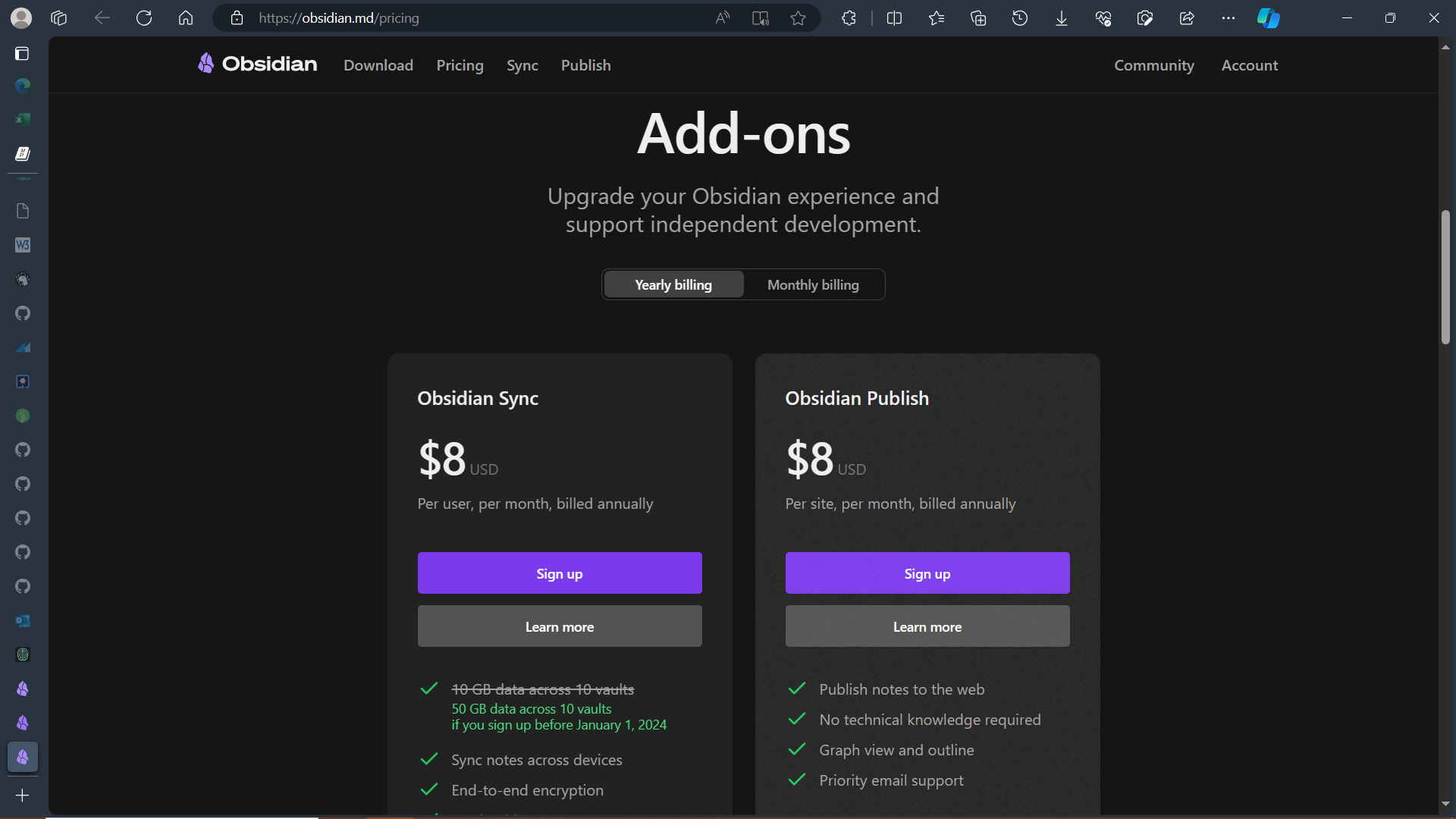
Task: Open browser home page icon
Action: [186, 18]
